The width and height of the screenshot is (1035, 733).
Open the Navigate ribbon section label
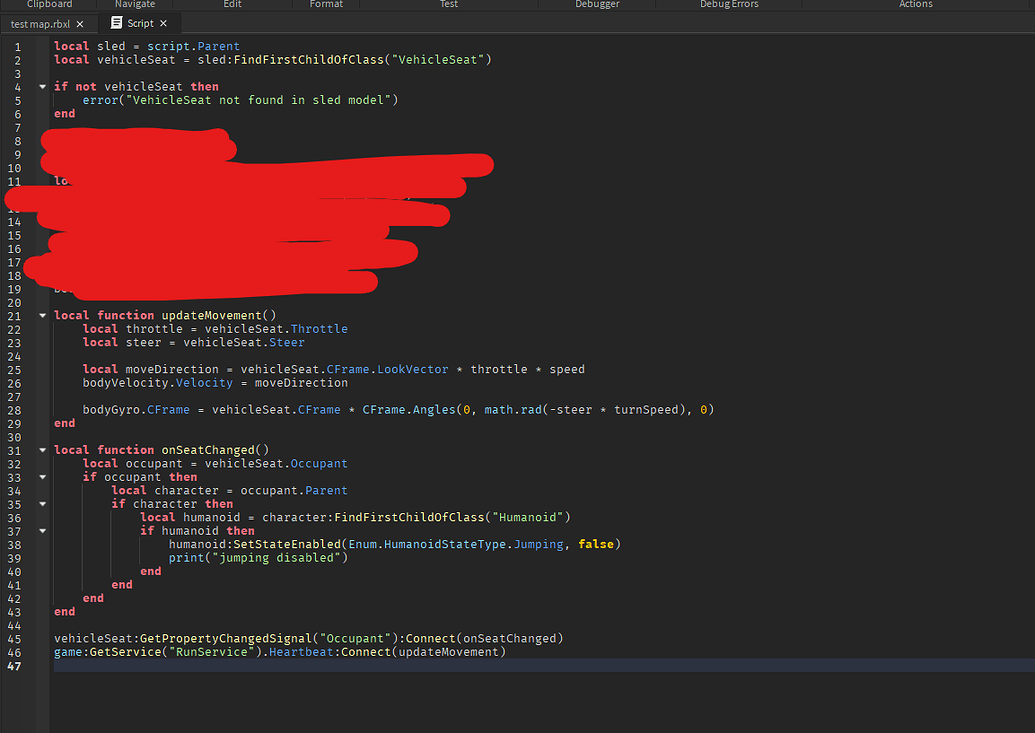(x=135, y=4)
